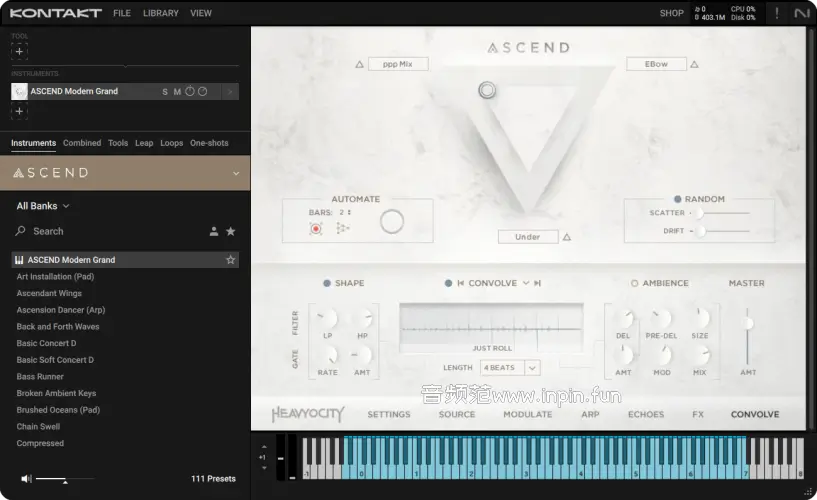Viewport: 817px width, 500px height.
Task: Open the SHOP link
Action: pos(671,13)
